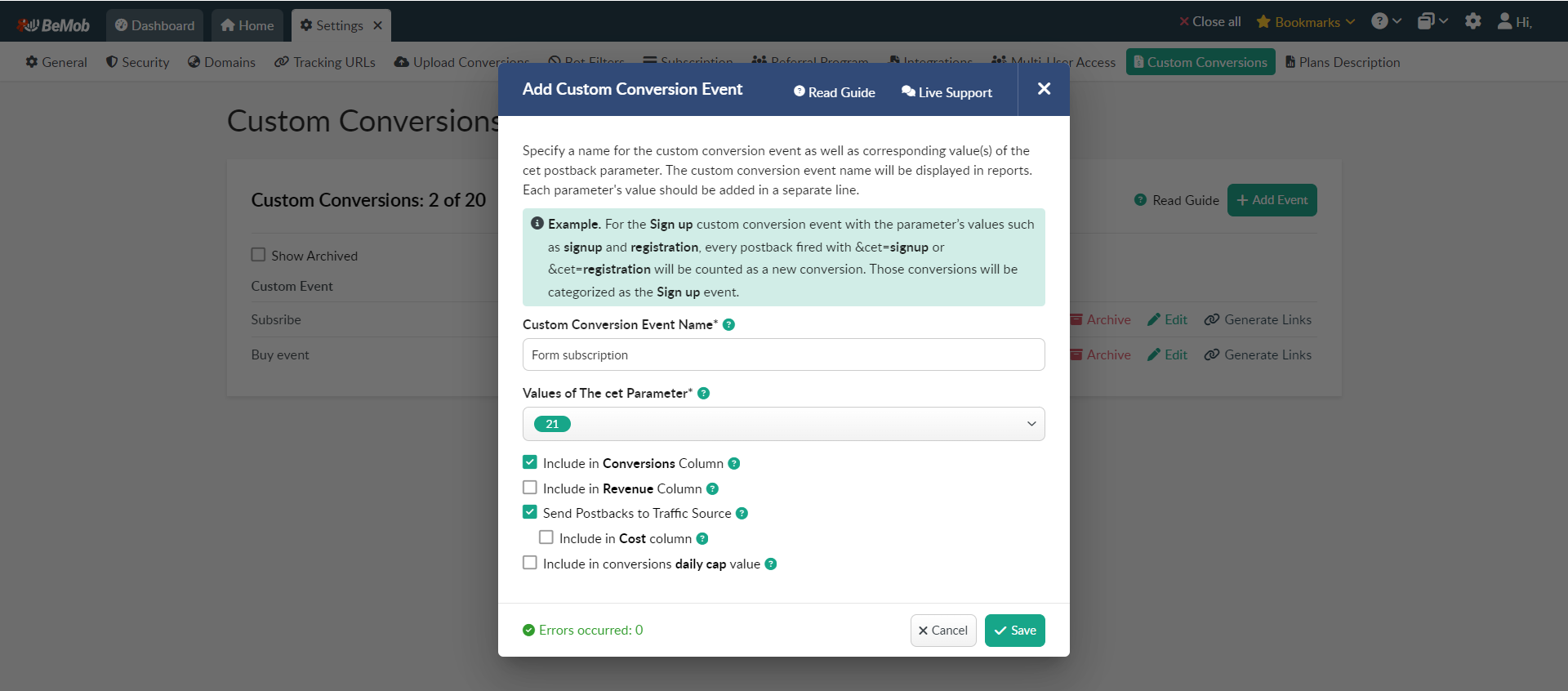Image resolution: width=1568 pixels, height=691 pixels.
Task: Click the help icon beside Send Postbacks to Traffic Source
Action: [742, 514]
